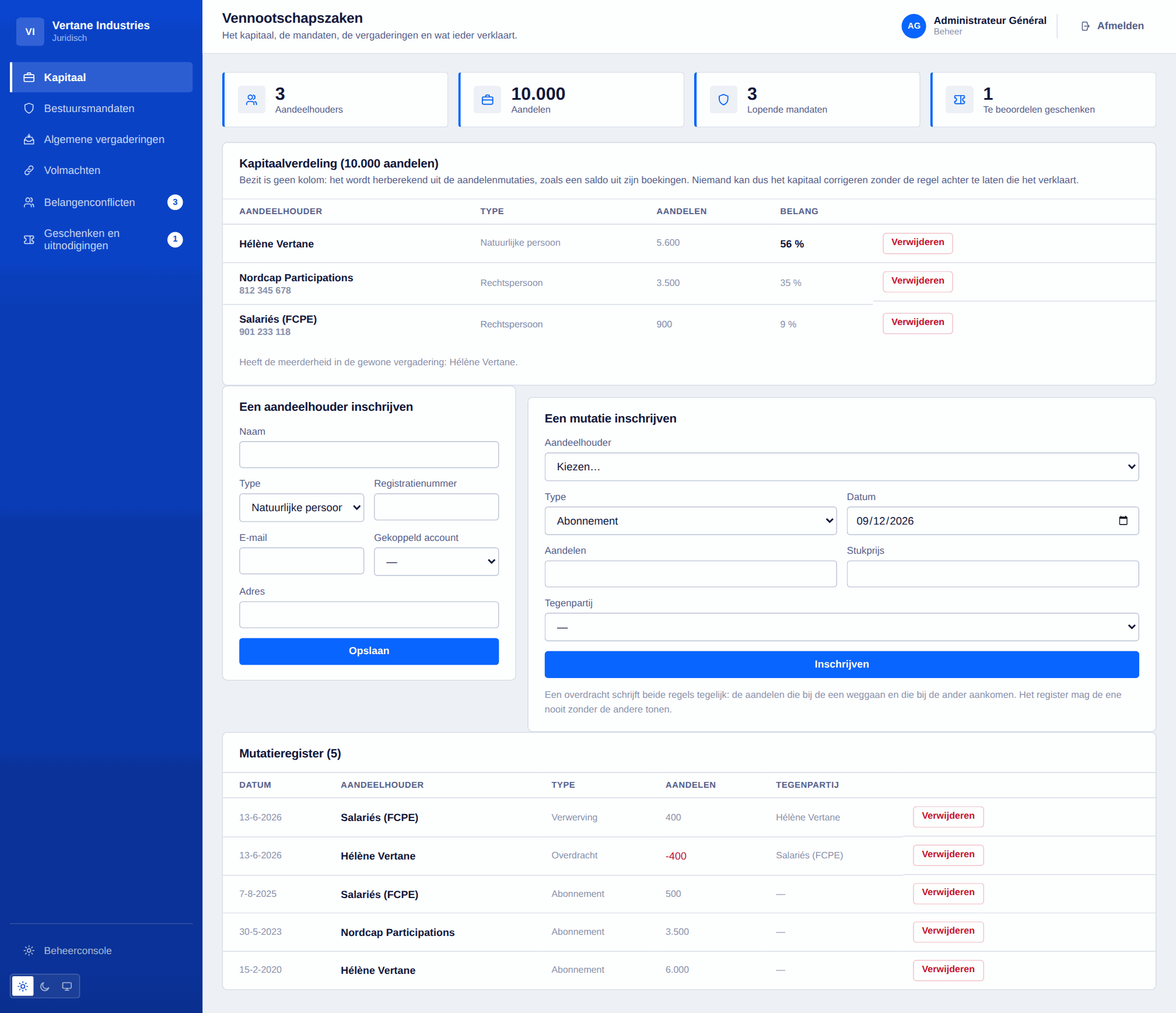The height and width of the screenshot is (1013, 1176).
Task: Click the Datum field 09/12/2026
Action: coord(993,521)
